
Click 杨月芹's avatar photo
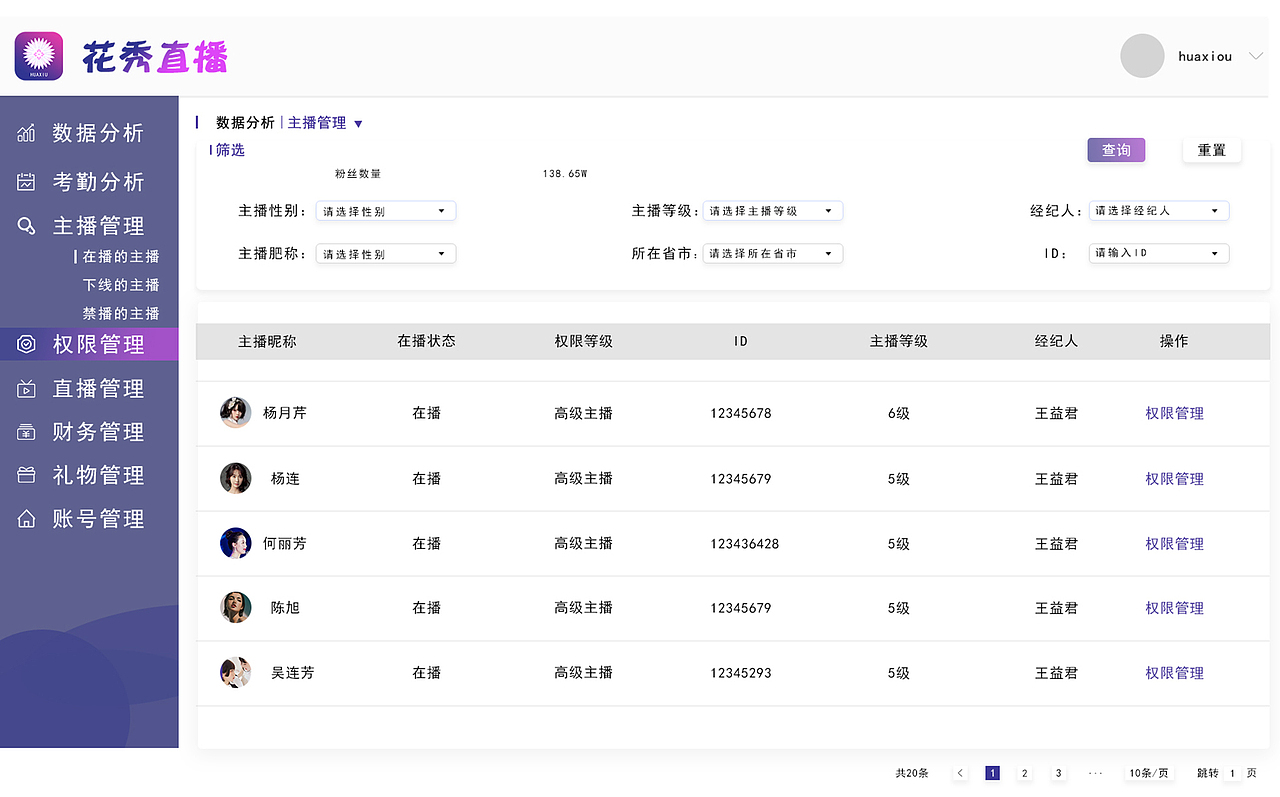(235, 413)
